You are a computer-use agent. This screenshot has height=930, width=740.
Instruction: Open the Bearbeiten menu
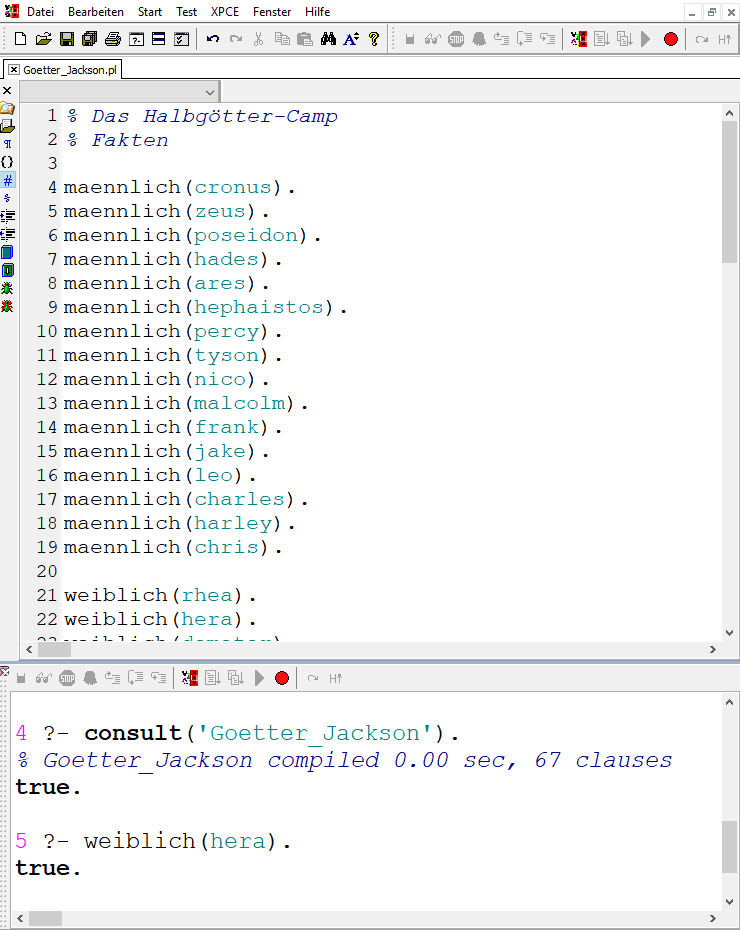[95, 12]
